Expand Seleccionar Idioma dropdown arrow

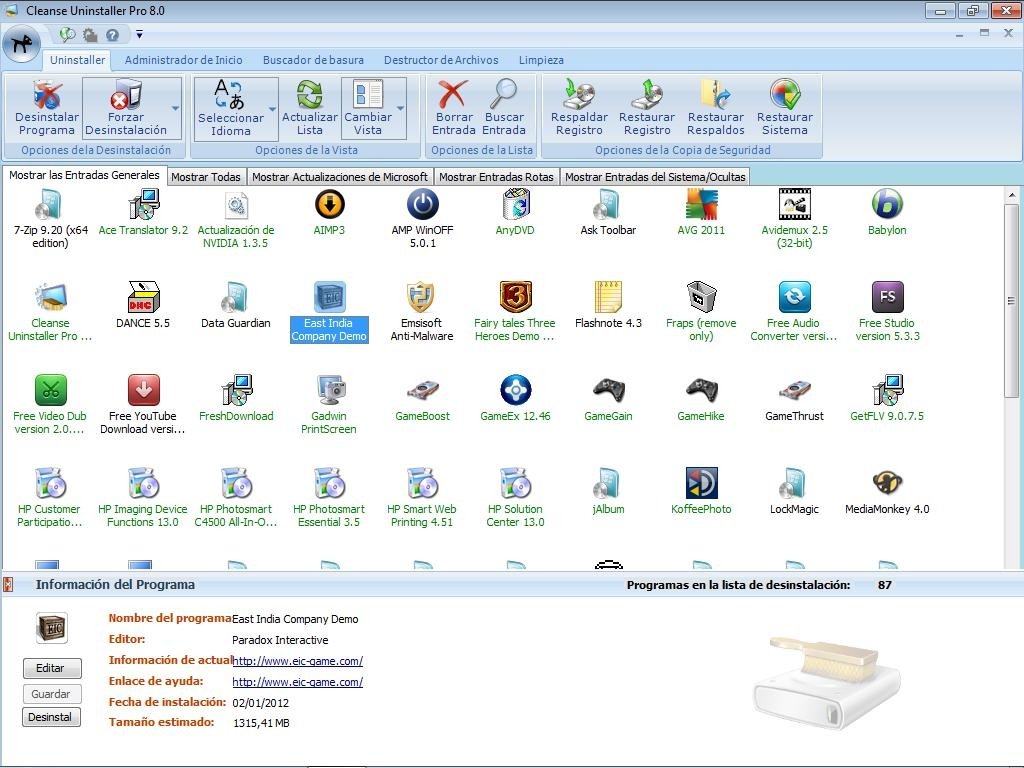[272, 109]
